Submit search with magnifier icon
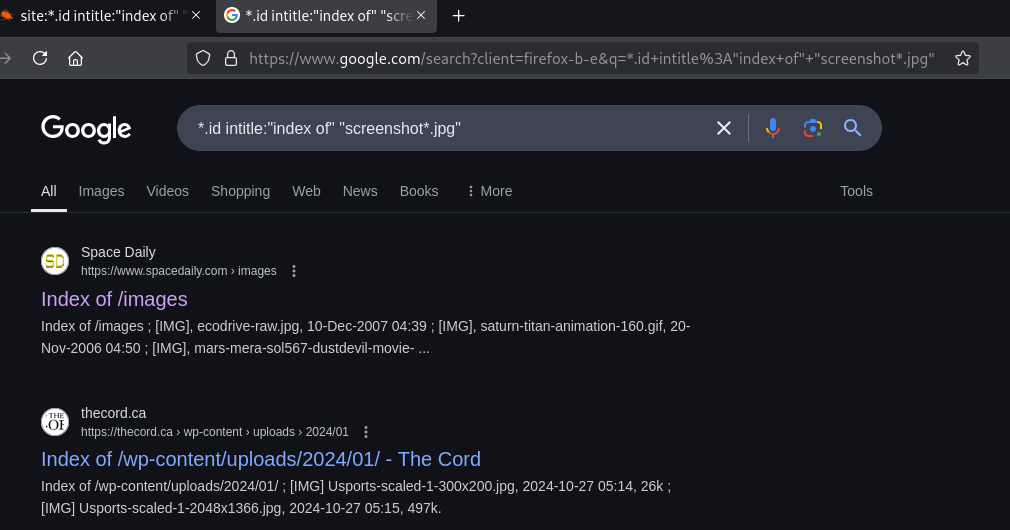 tap(852, 128)
